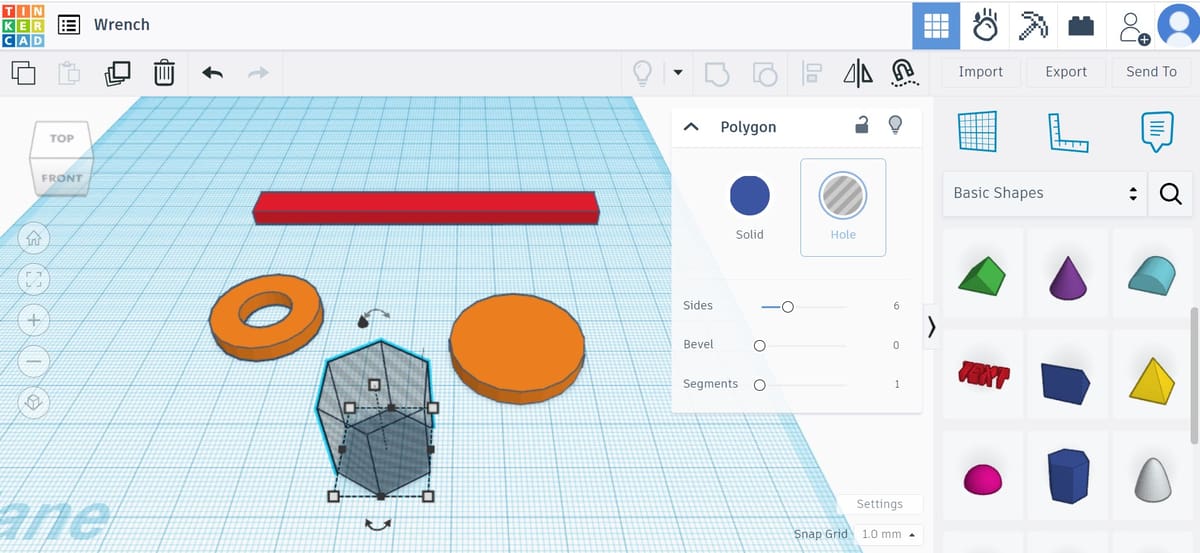Adjust the Bevel slider handle
This screenshot has width=1200, height=553.
(760, 346)
